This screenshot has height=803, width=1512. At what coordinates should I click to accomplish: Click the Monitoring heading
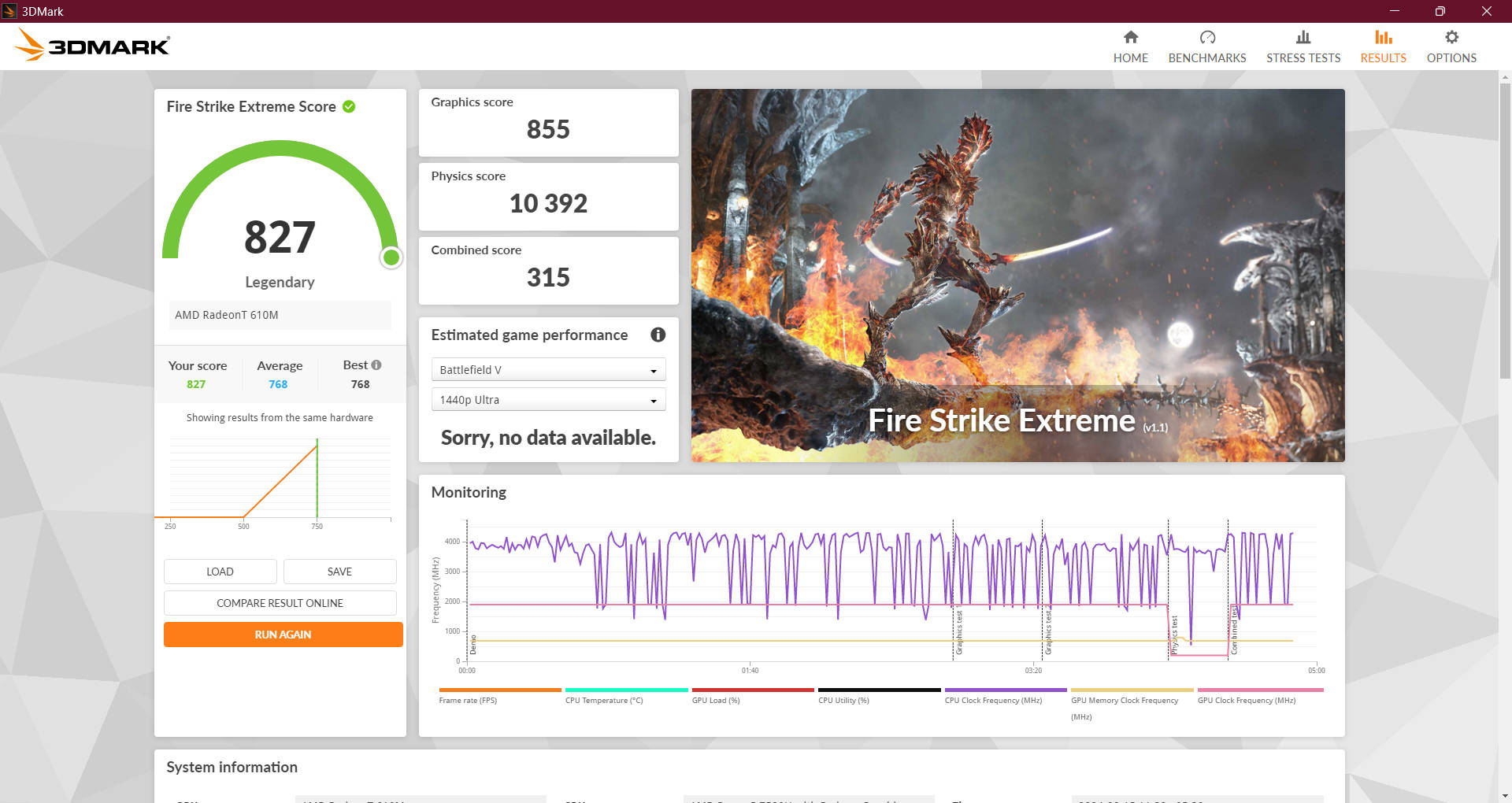469,492
